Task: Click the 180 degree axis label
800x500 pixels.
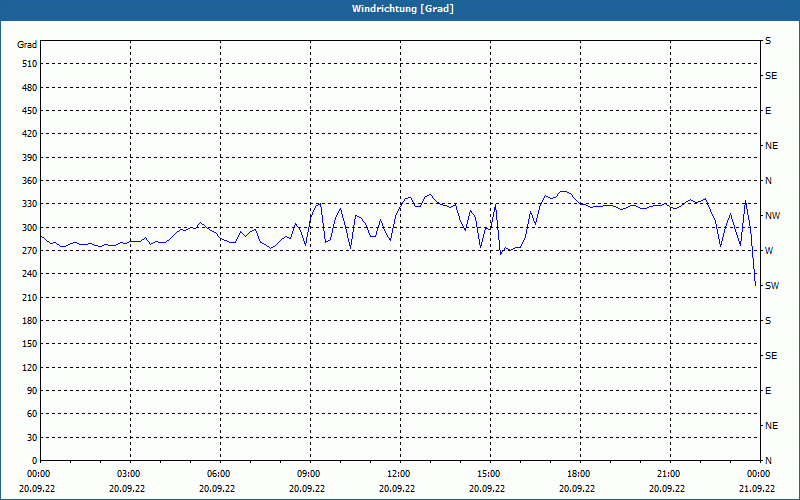Action: click(x=29, y=321)
